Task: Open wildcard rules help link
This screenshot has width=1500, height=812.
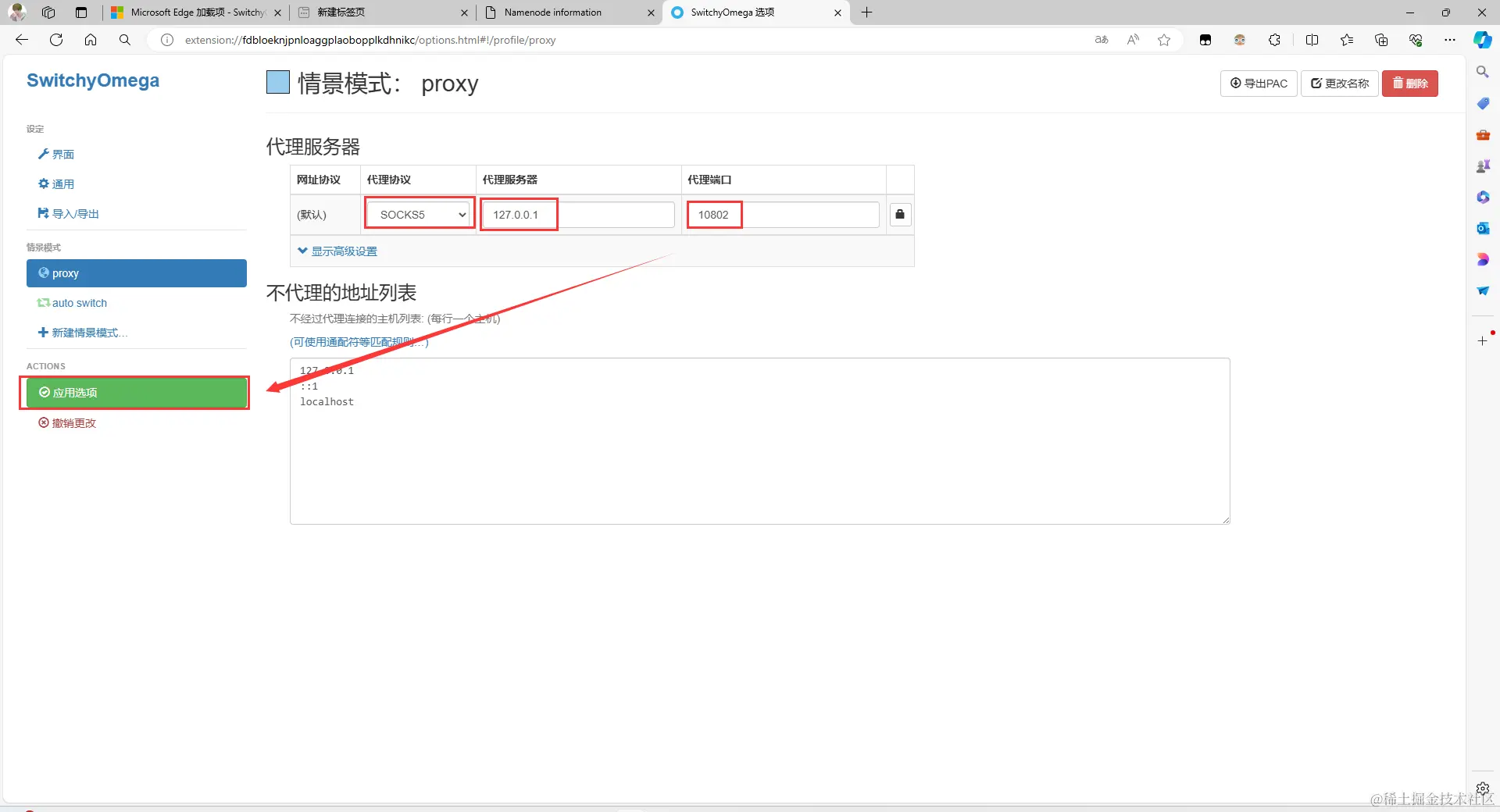Action: pyautogui.click(x=359, y=342)
